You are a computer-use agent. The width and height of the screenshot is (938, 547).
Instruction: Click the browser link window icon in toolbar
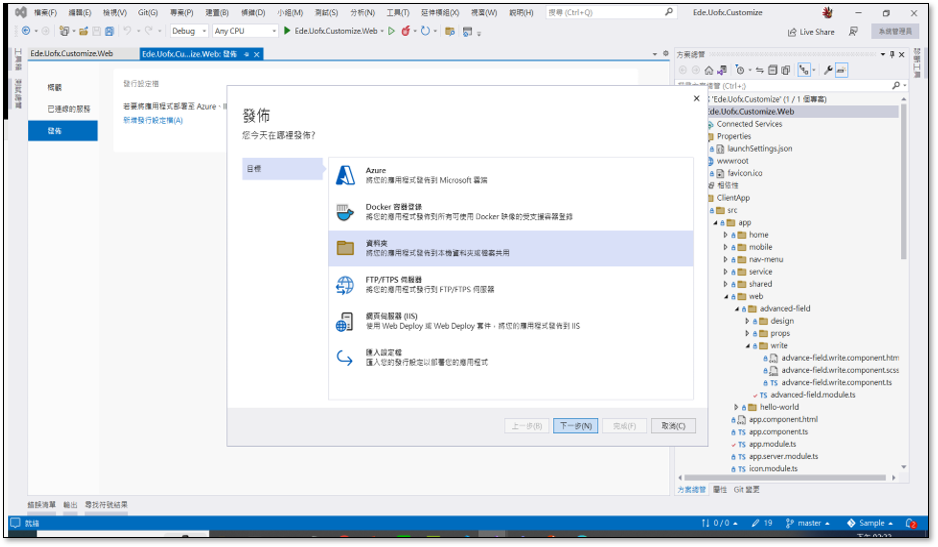(467, 31)
